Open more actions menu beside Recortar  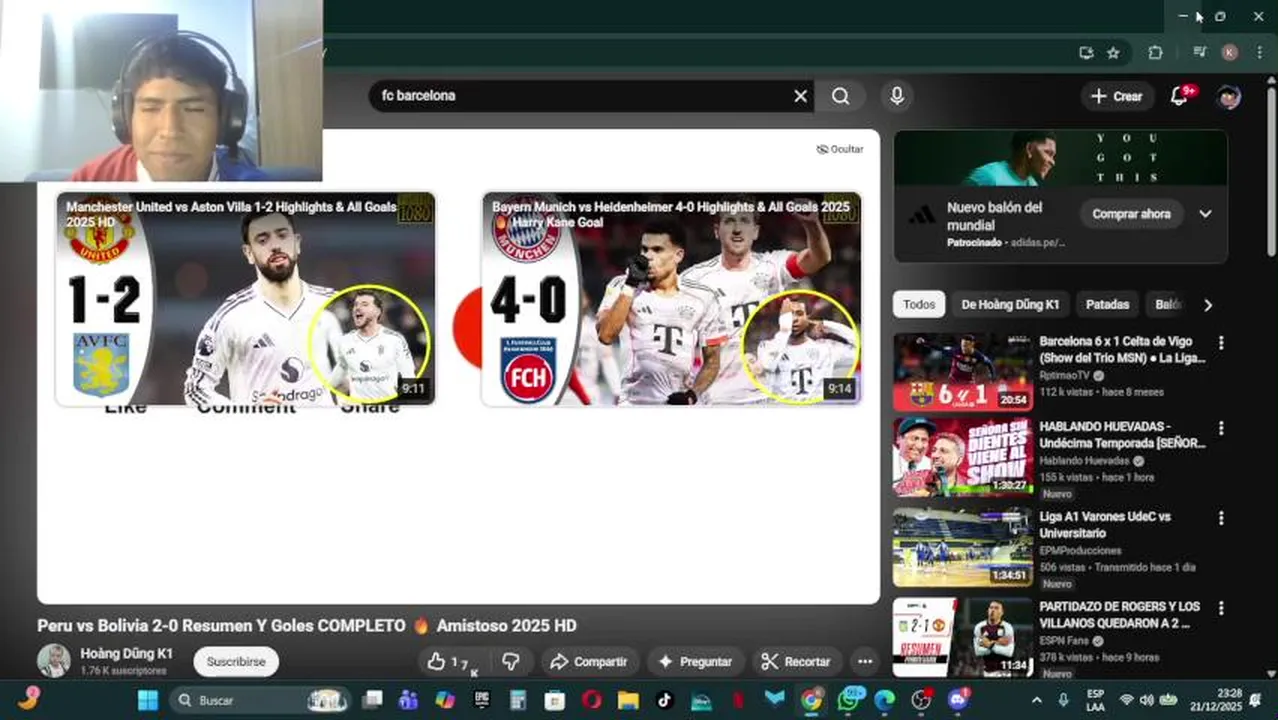(865, 662)
